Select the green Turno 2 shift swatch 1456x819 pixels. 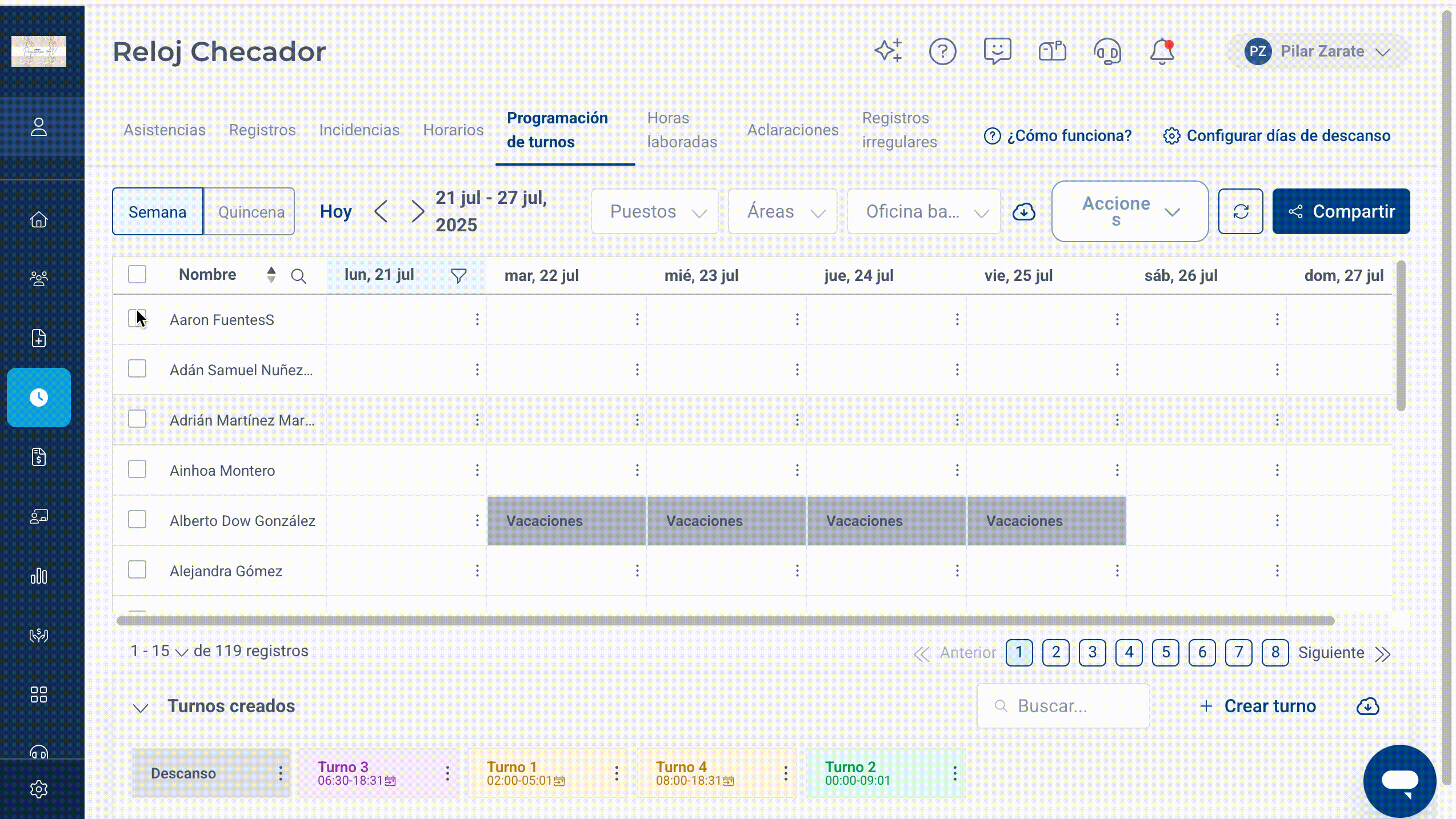pos(885,773)
